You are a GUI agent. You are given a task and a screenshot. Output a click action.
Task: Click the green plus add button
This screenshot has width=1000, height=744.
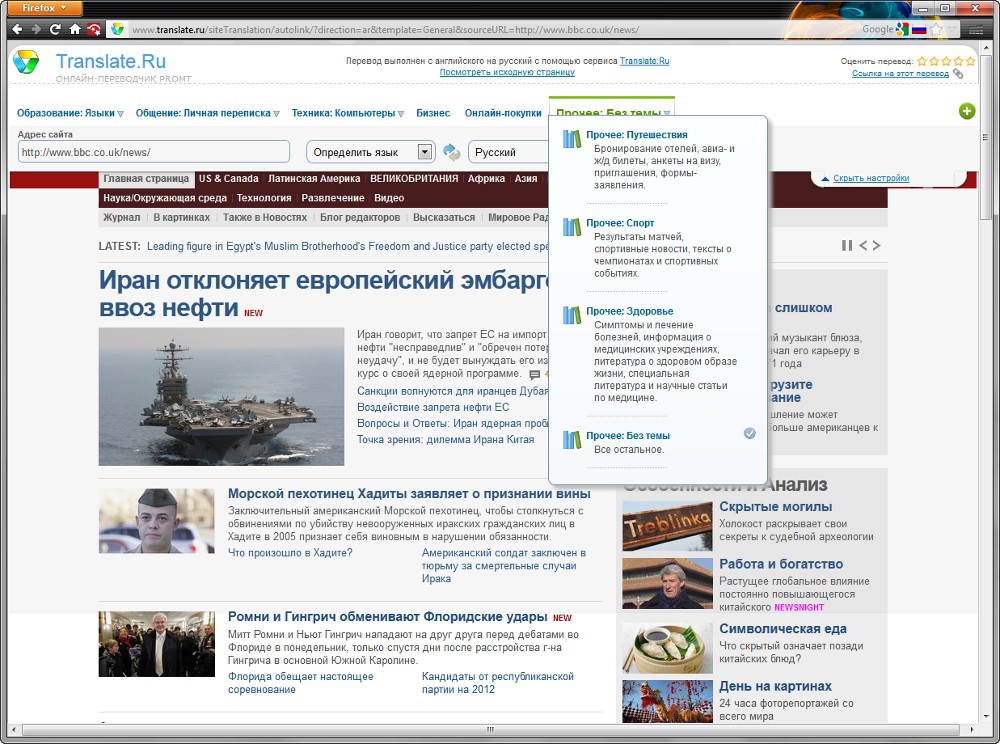(x=967, y=111)
